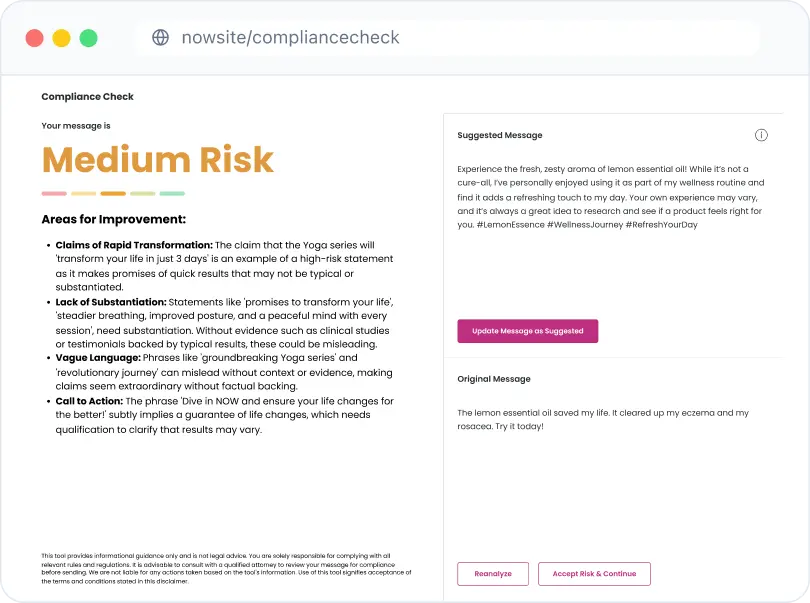
Task: Click the info icon beside Suggested Message
Action: click(x=761, y=135)
